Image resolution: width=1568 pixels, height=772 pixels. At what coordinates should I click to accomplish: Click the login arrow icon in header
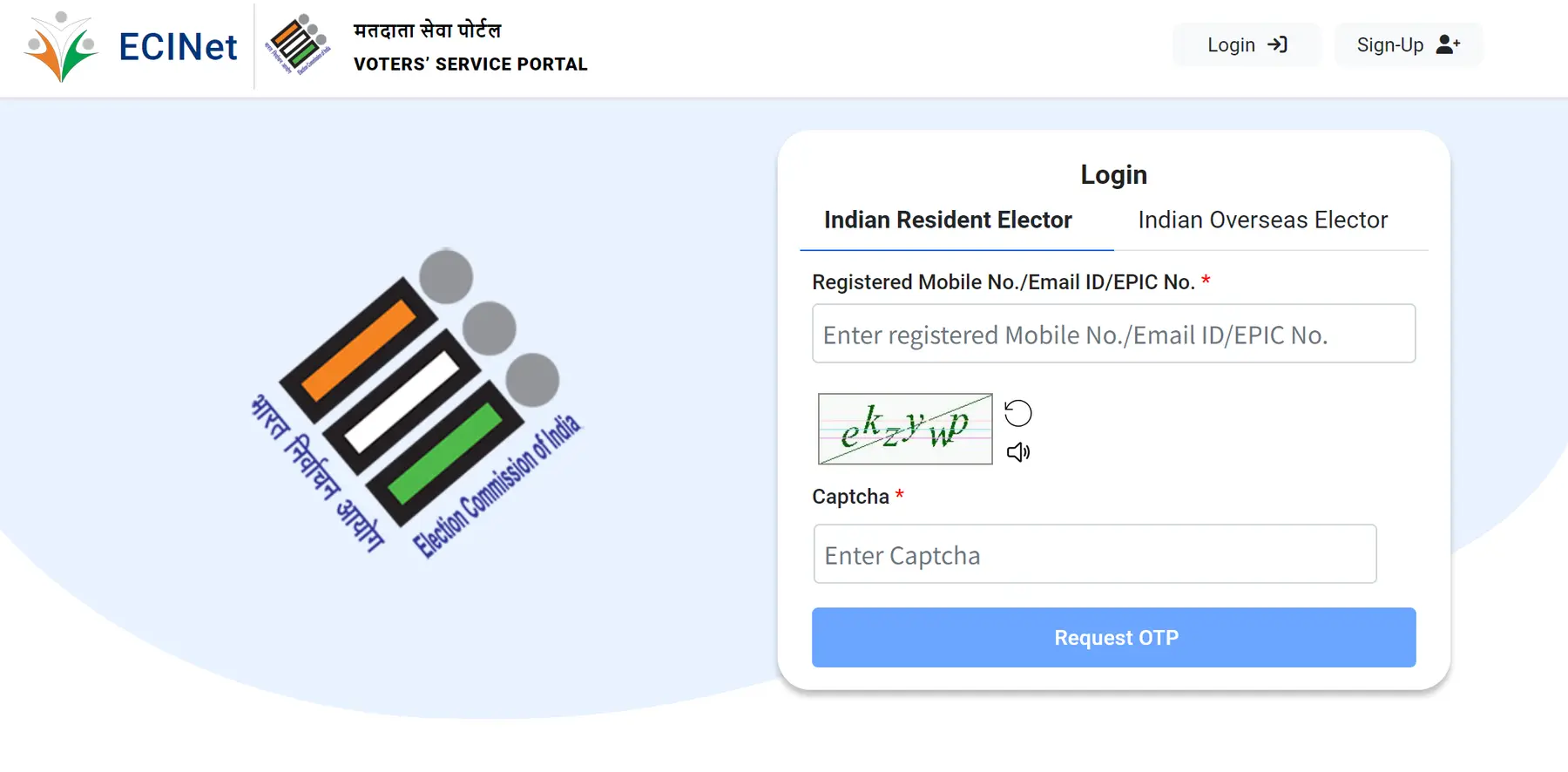coord(1277,44)
